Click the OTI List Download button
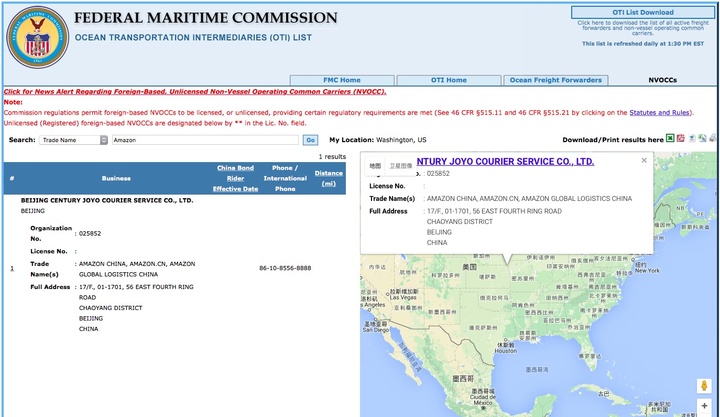 (643, 12)
